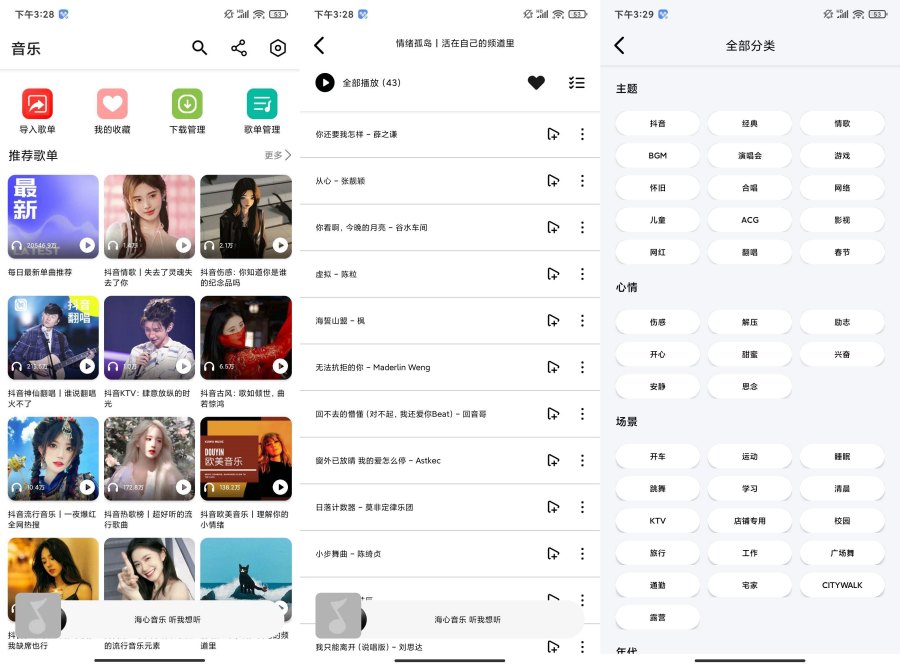Open the settings gear icon
The height and width of the screenshot is (666, 900).
(278, 47)
